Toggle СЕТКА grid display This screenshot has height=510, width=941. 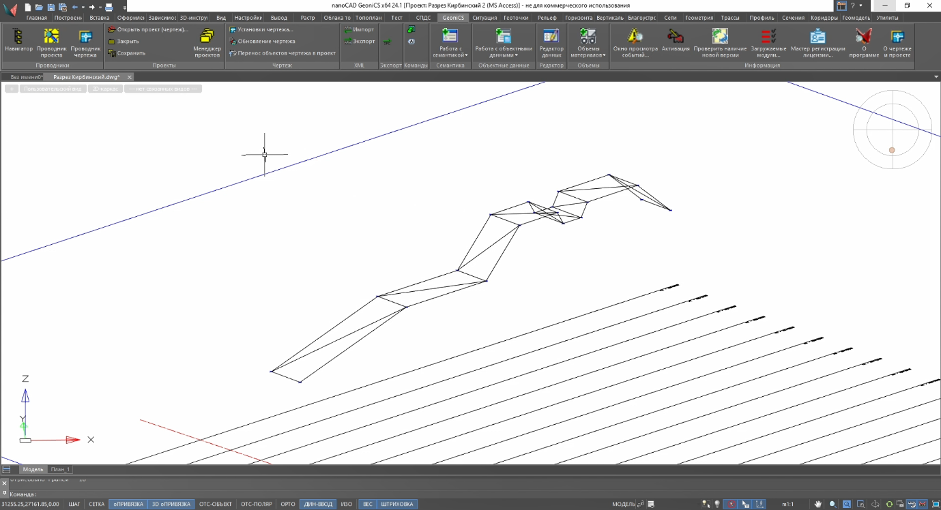96,504
